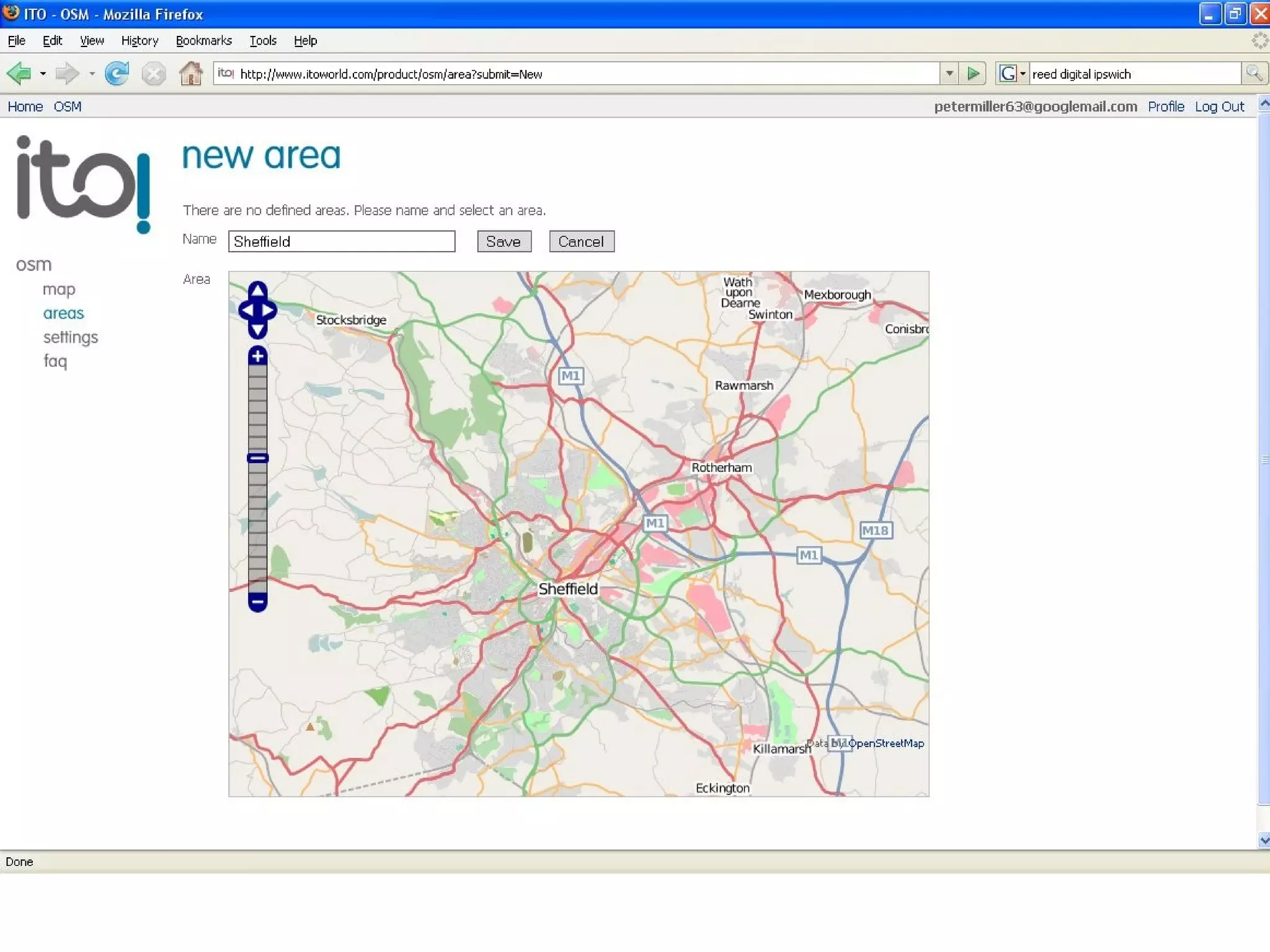
Task: Save the new Sheffield area
Action: click(504, 242)
